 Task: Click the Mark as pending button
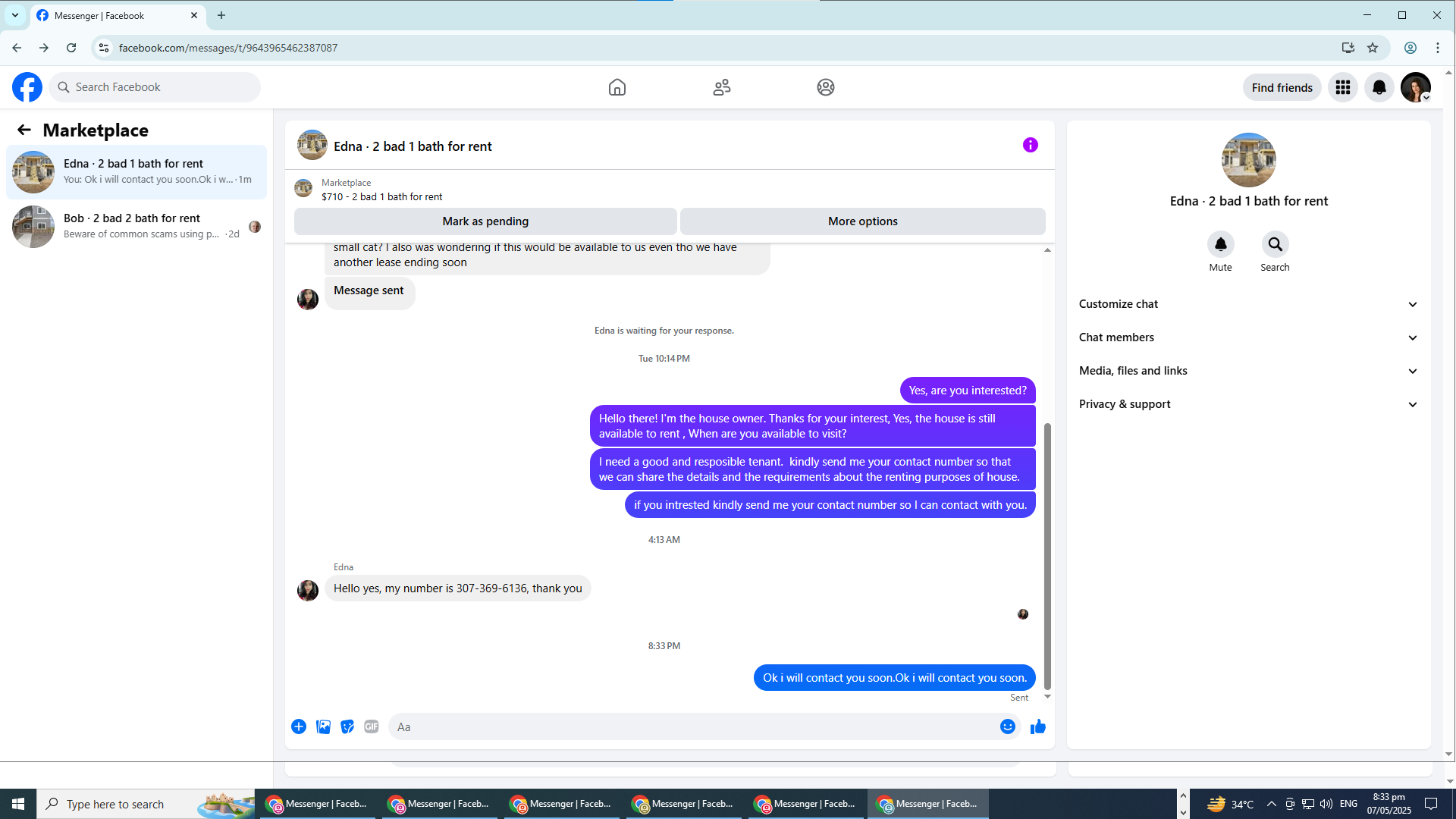coord(485,221)
